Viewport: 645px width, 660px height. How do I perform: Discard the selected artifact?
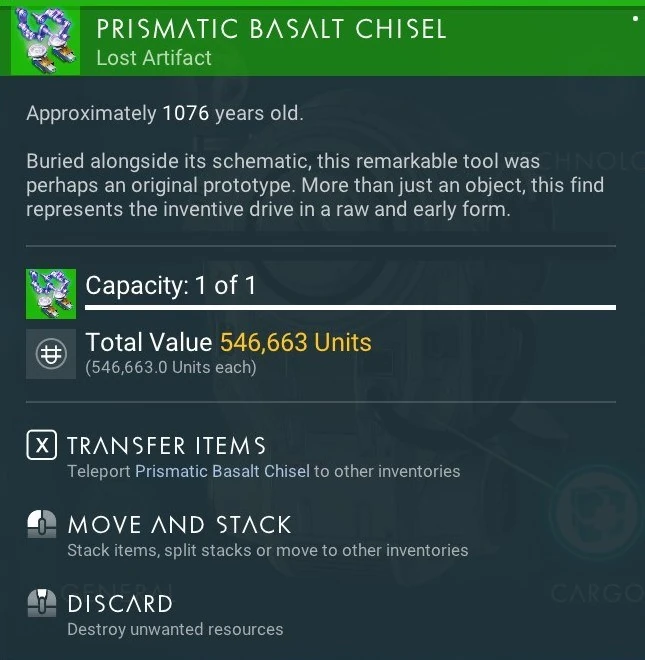[x=120, y=604]
